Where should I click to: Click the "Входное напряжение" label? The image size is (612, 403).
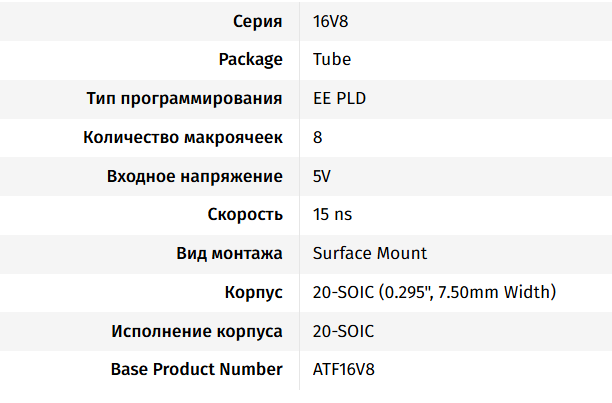click(194, 176)
